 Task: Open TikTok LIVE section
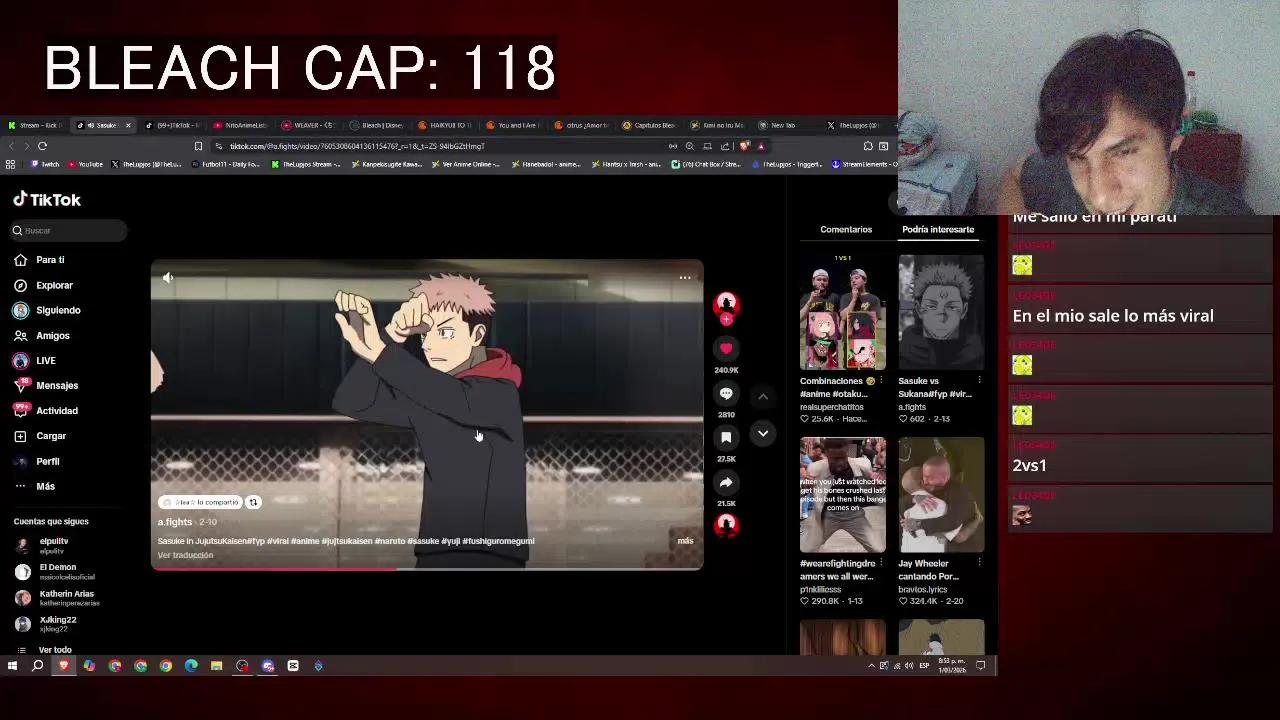(35, 360)
